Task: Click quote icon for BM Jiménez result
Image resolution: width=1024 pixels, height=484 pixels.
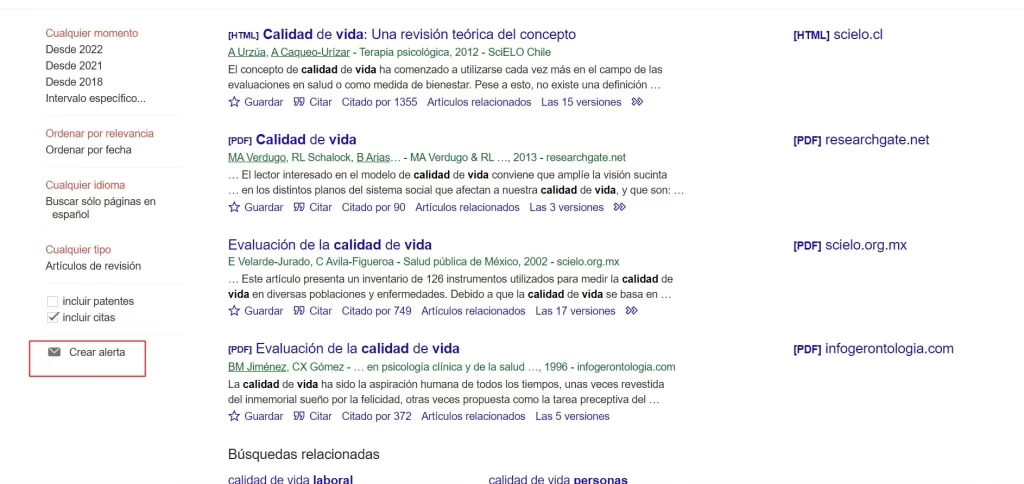Action: point(299,416)
